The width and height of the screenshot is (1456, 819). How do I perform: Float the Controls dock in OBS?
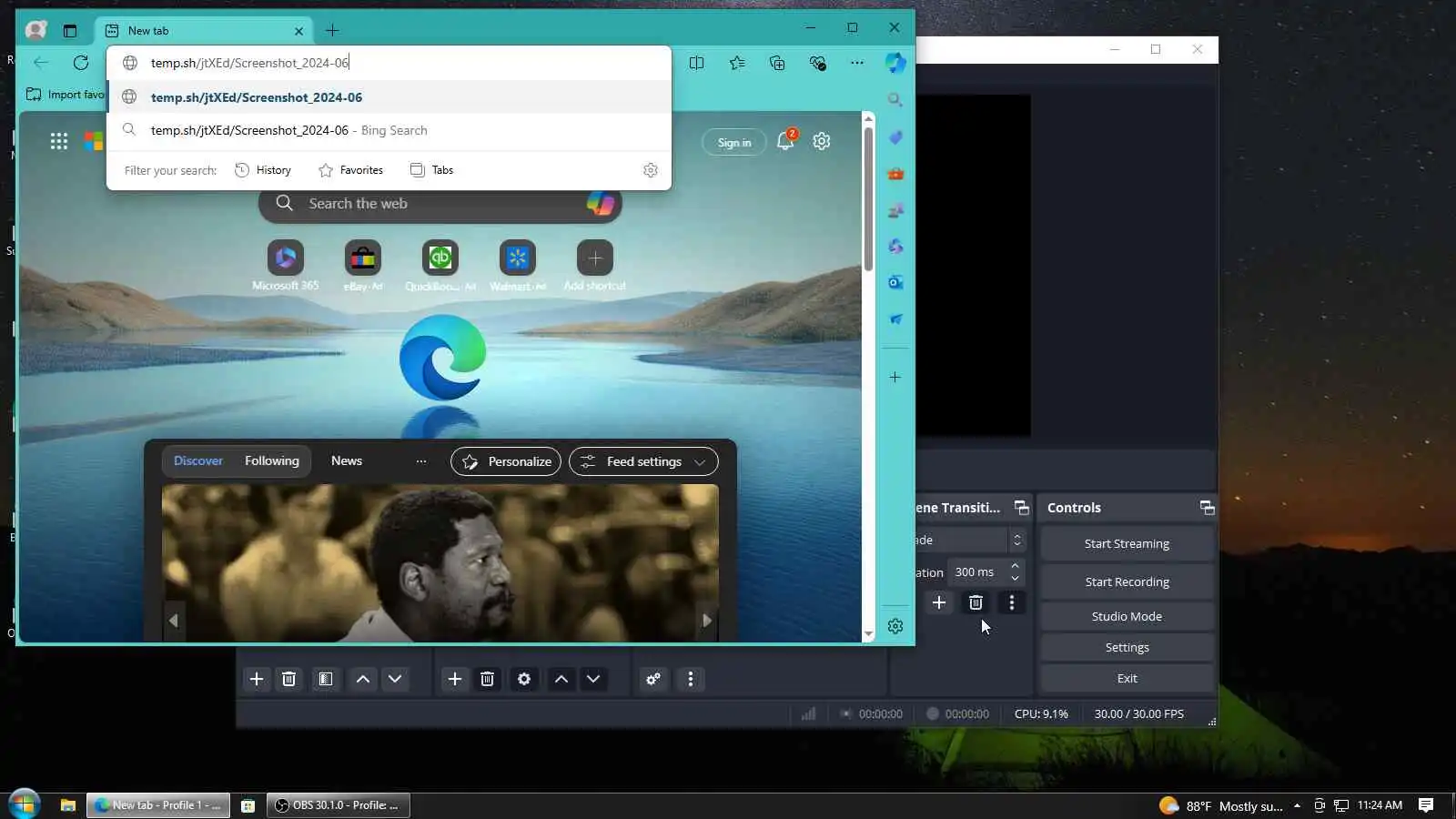tap(1207, 508)
